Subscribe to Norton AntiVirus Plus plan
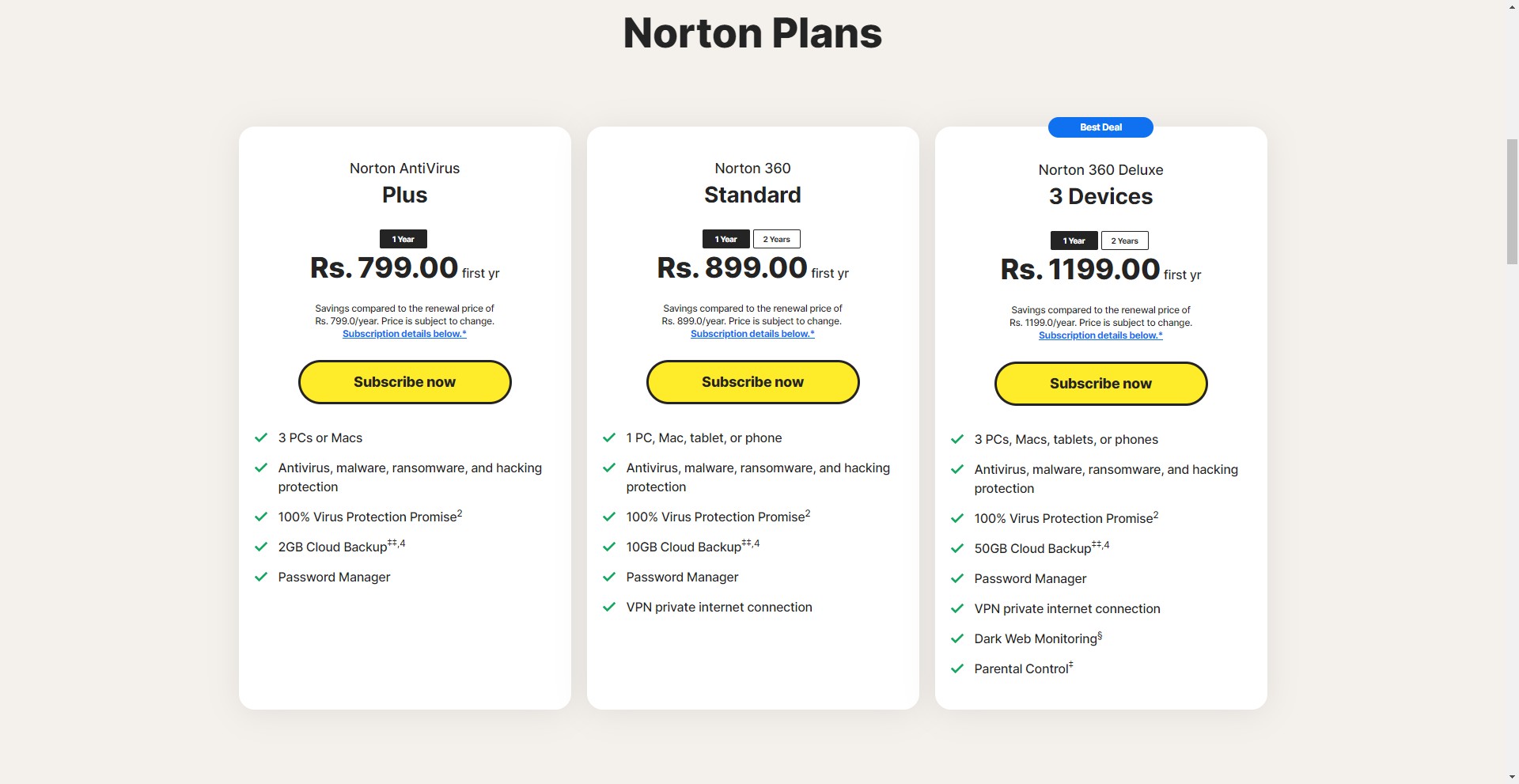This screenshot has height=784, width=1519. point(404,382)
